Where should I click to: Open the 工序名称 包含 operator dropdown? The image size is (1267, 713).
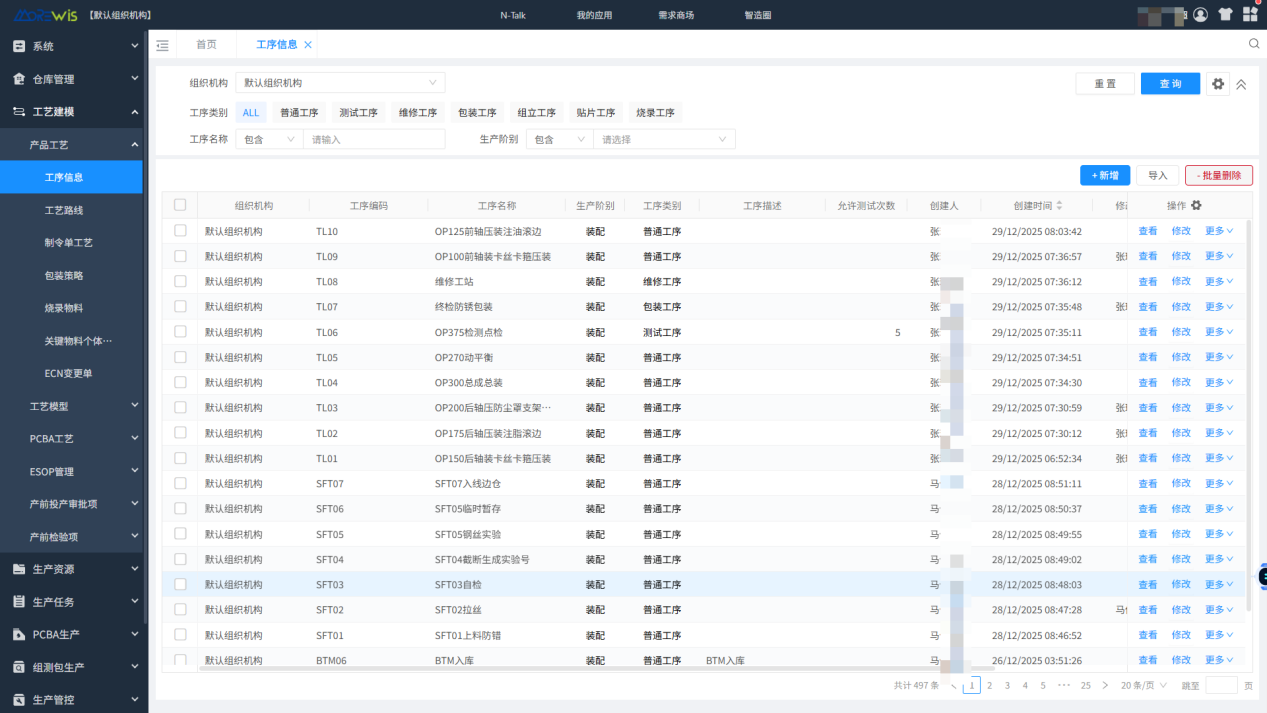269,139
